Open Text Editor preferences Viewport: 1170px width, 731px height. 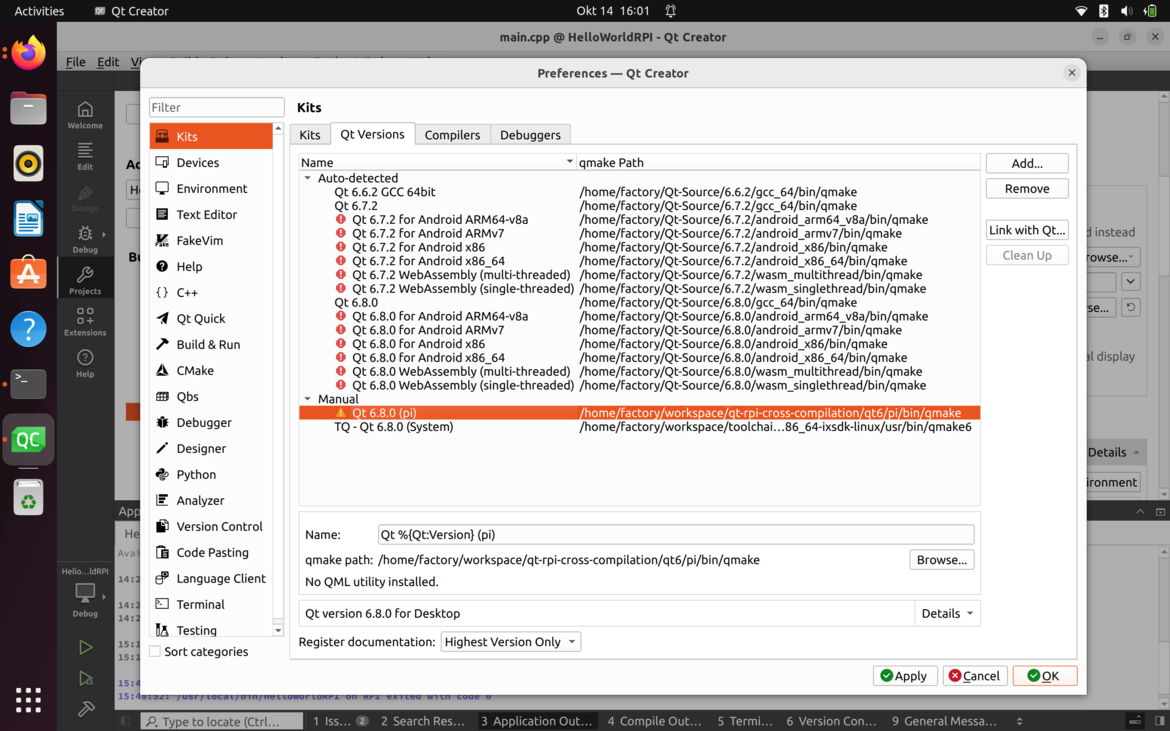pos(211,215)
